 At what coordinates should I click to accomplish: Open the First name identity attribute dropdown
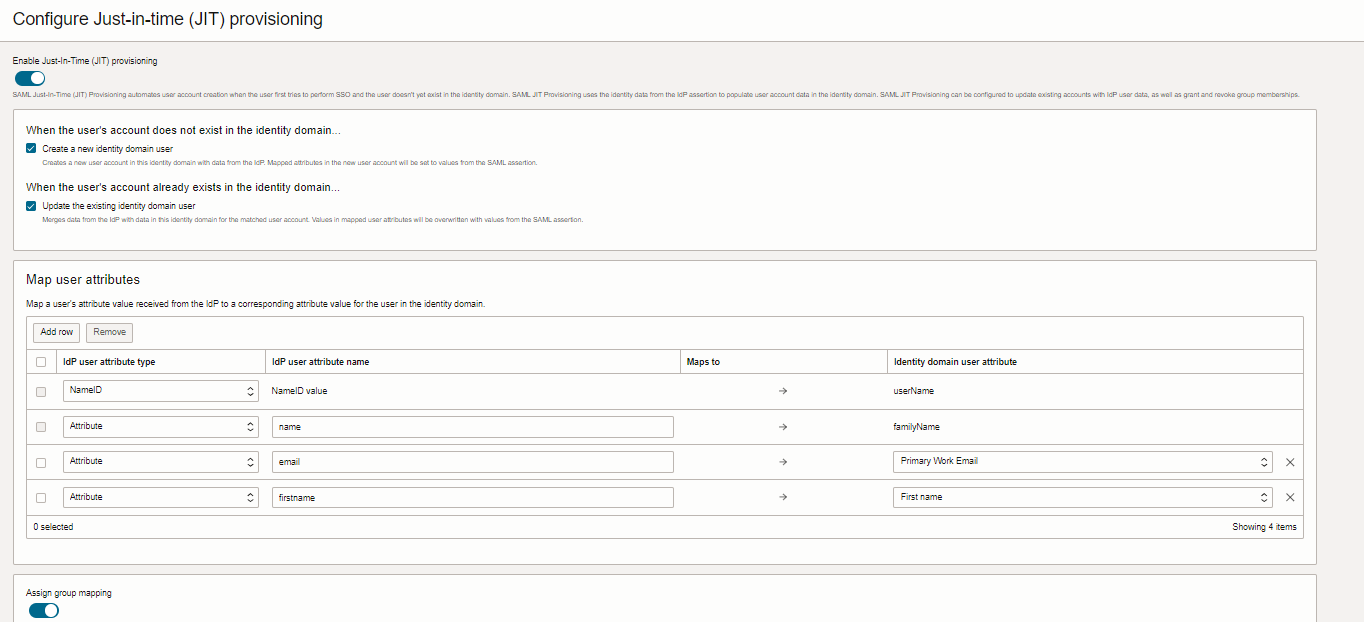(x=1083, y=497)
